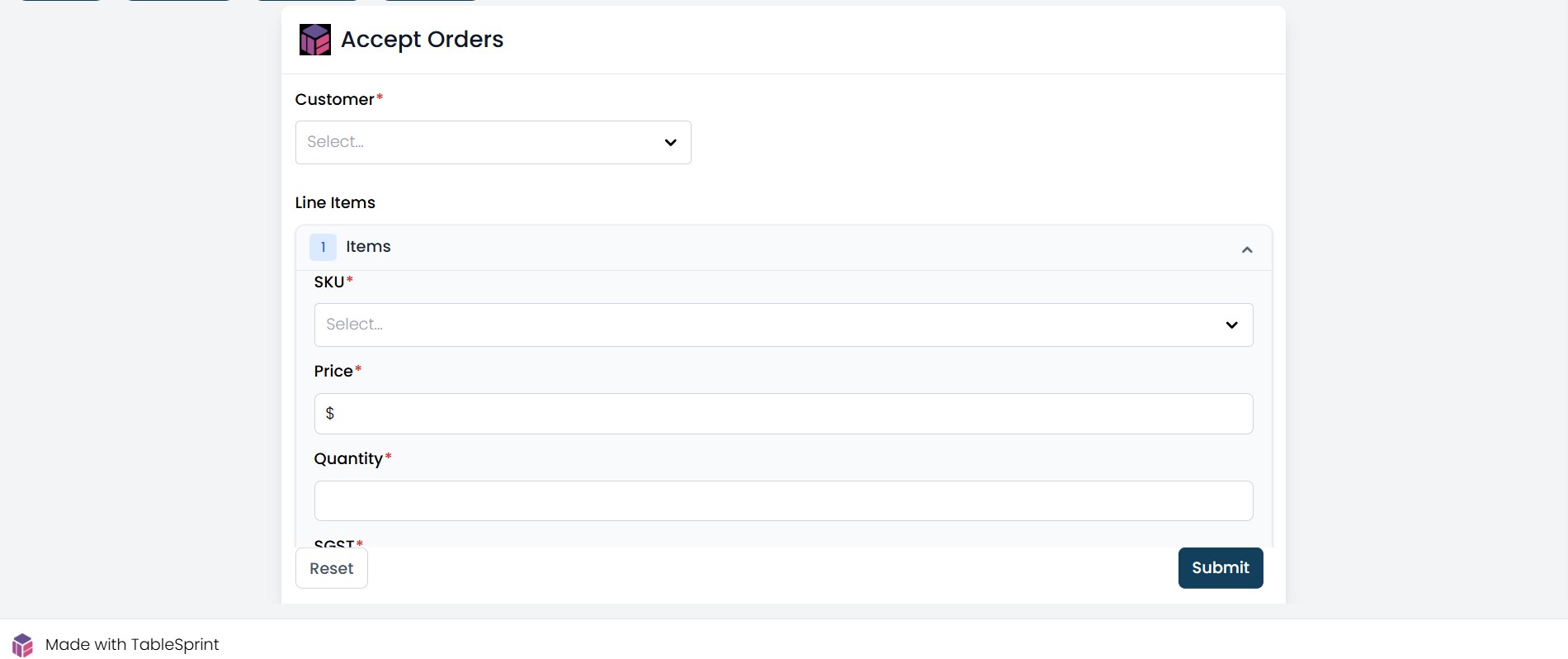Click the Line Items label
This screenshot has height=659, width=1568.
point(335,203)
